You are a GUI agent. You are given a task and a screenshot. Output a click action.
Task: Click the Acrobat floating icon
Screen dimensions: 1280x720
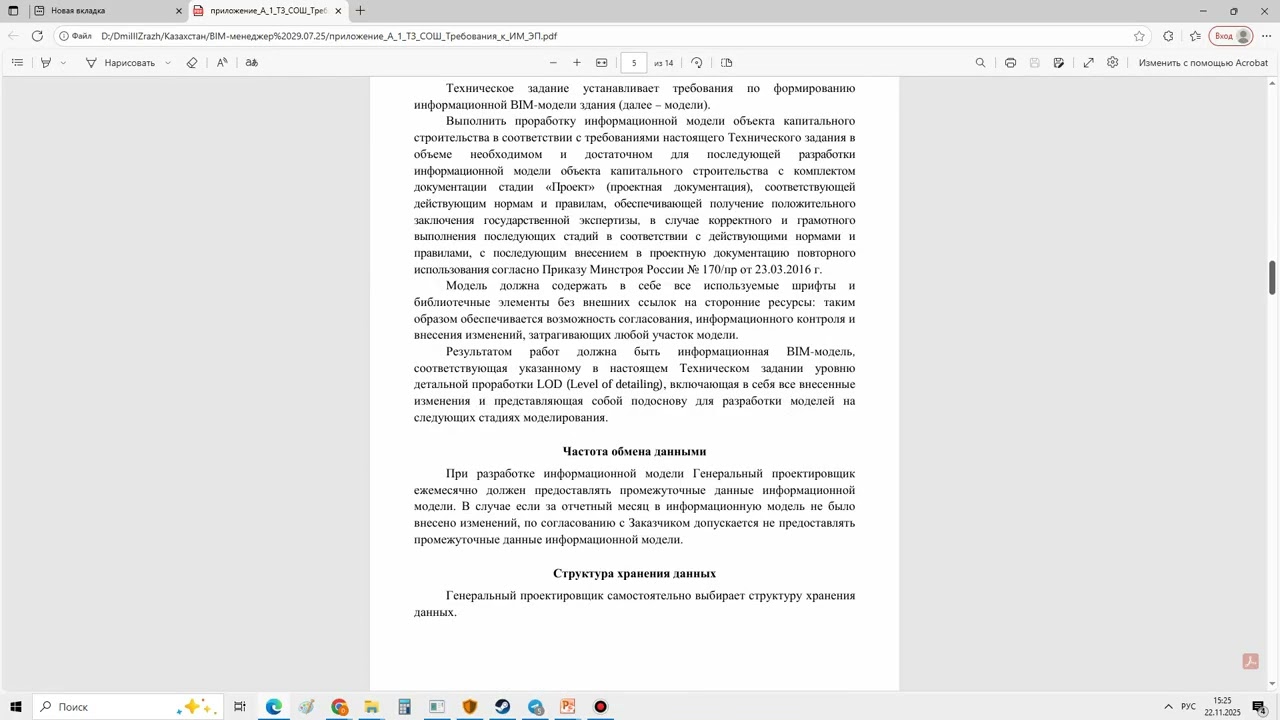point(1250,661)
